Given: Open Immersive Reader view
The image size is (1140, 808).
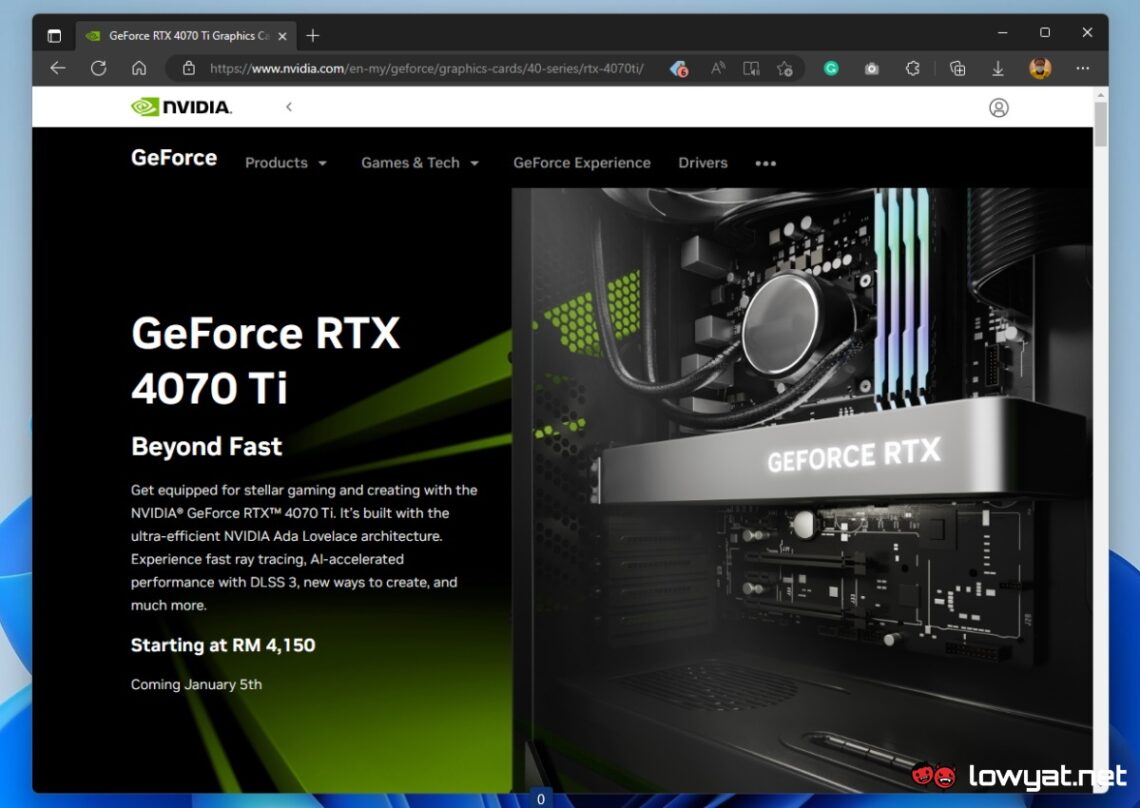Looking at the screenshot, I should point(751,68).
